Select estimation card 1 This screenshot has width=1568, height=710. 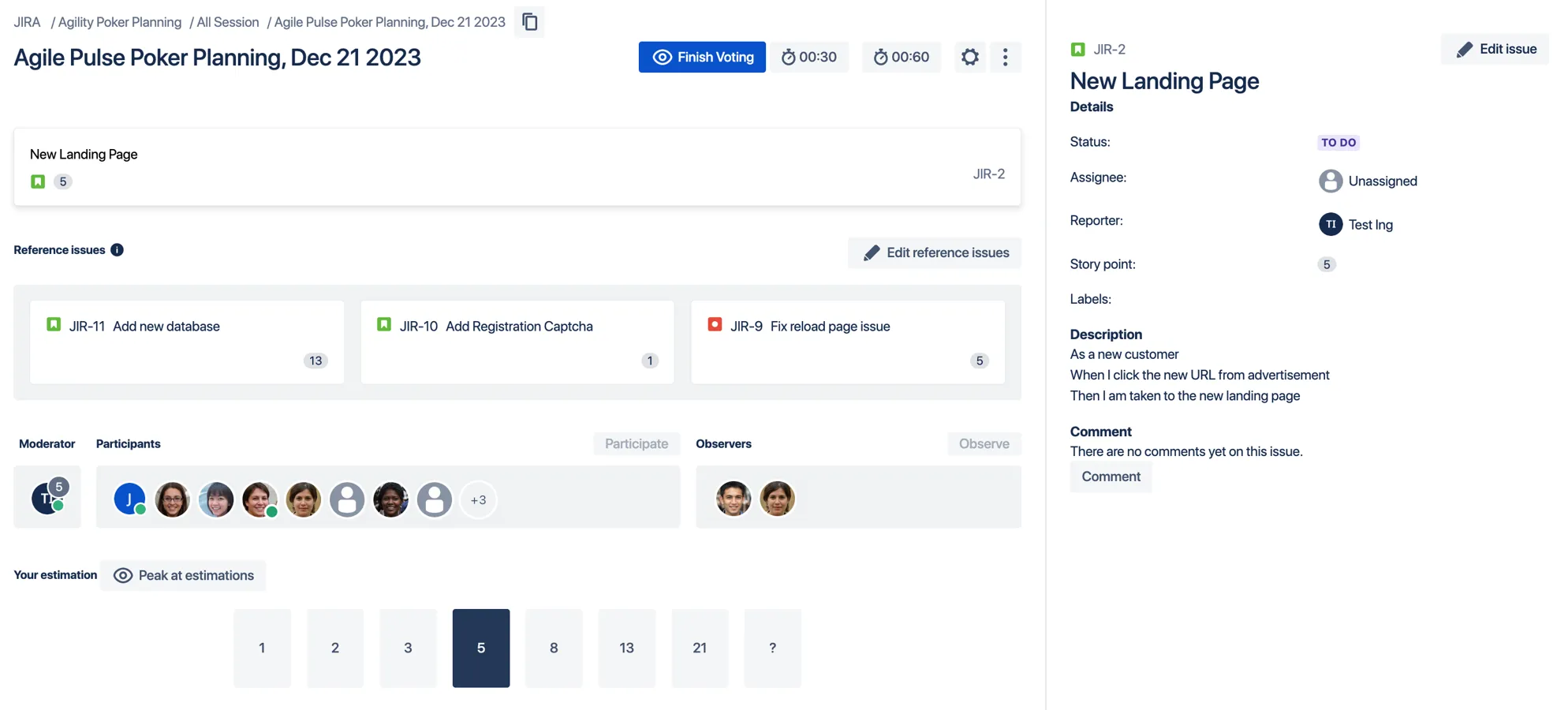pyautogui.click(x=262, y=648)
